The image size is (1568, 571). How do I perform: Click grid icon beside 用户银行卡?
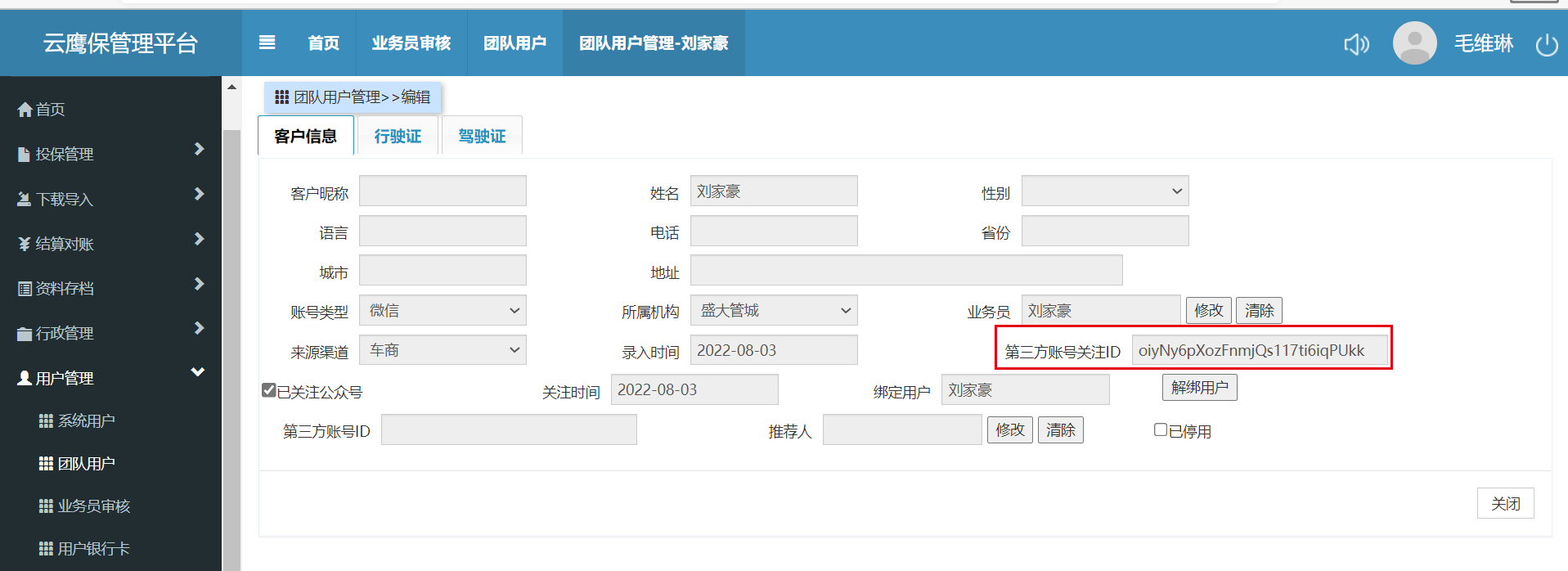tap(46, 548)
